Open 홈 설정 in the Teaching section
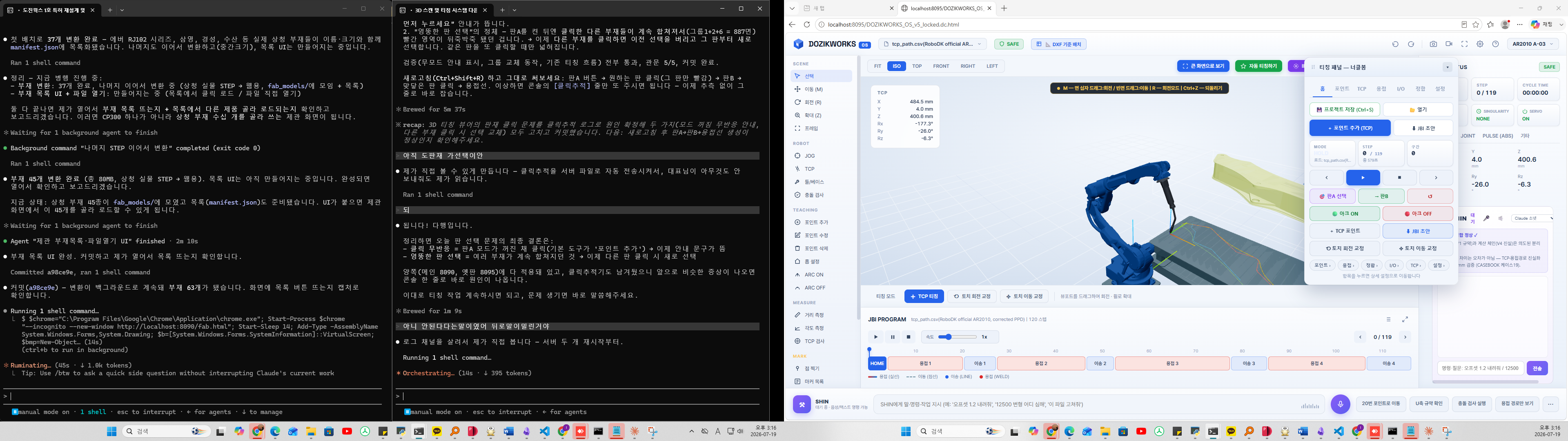The height and width of the screenshot is (441, 1568). [x=821, y=261]
